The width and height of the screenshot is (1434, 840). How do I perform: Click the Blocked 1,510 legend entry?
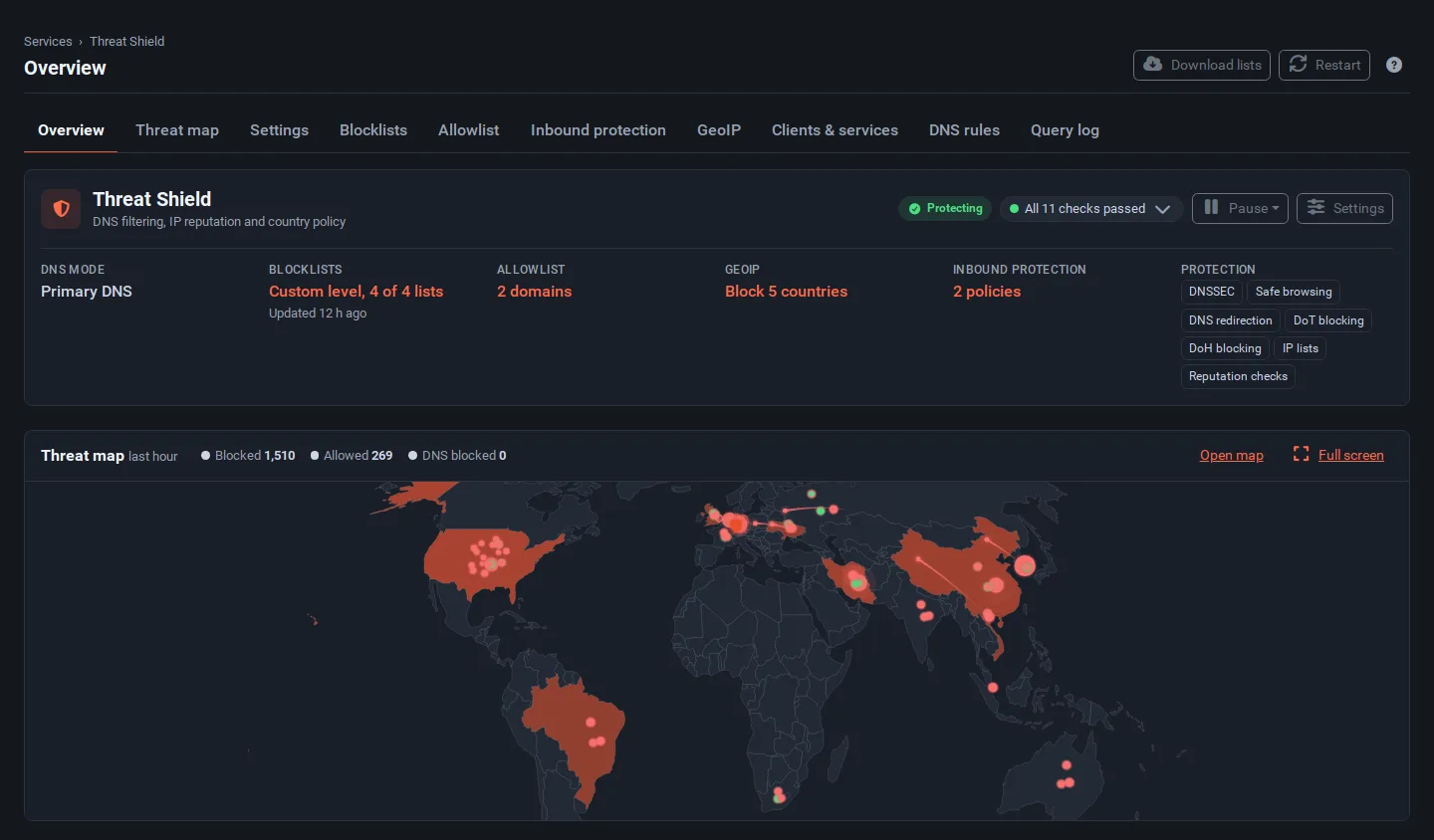click(248, 455)
